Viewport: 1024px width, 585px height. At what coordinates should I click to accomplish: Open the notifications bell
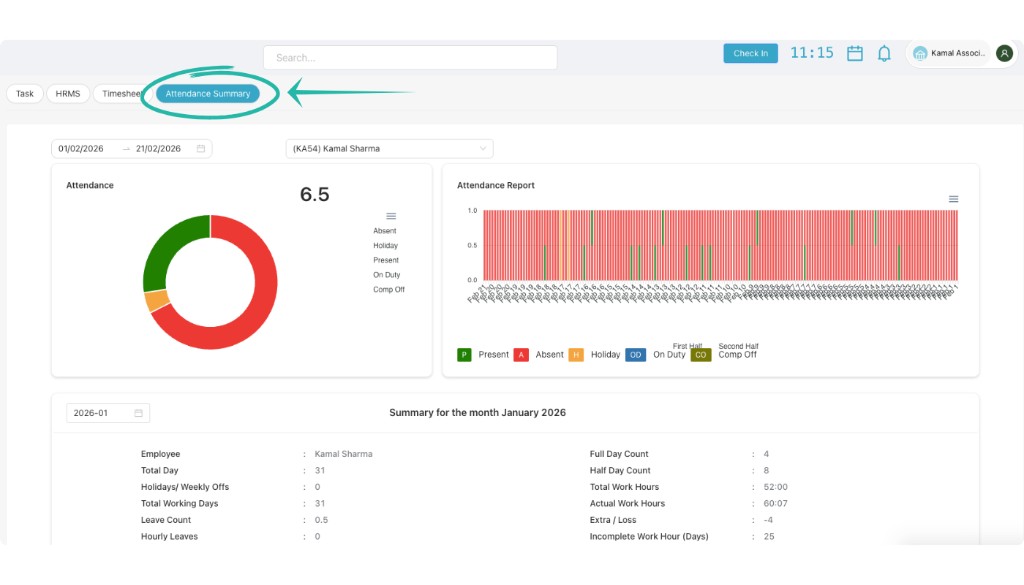884,54
